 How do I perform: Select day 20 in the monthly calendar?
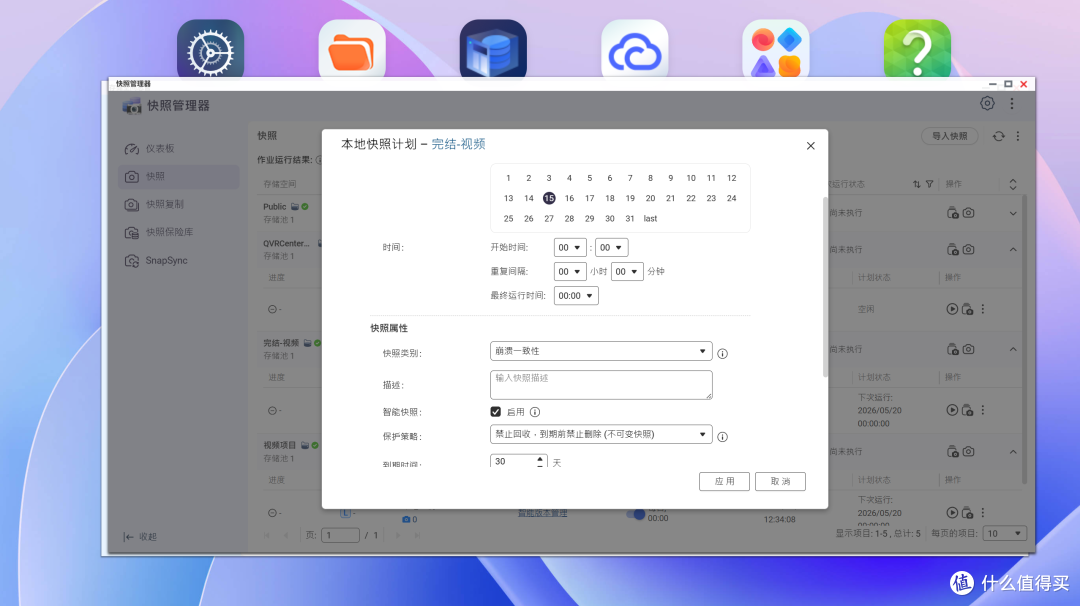click(650, 198)
